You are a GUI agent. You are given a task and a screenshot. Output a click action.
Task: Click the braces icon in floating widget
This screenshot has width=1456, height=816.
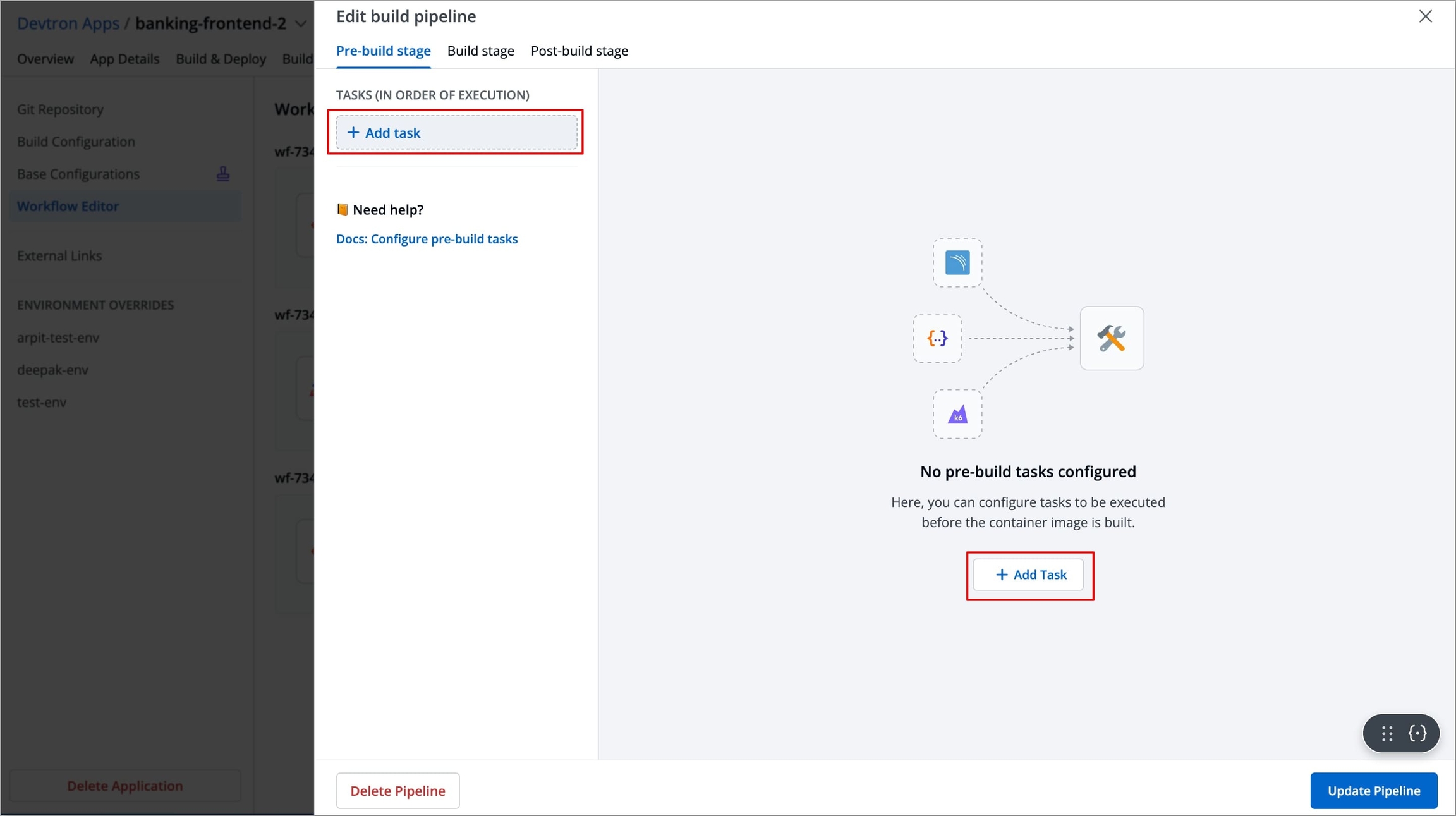click(1417, 733)
